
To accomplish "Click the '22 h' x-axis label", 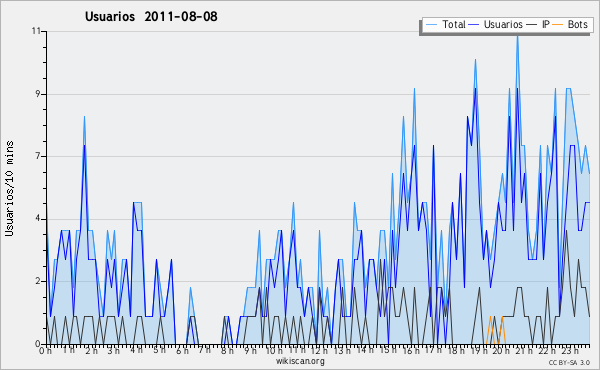I will pos(547,351).
